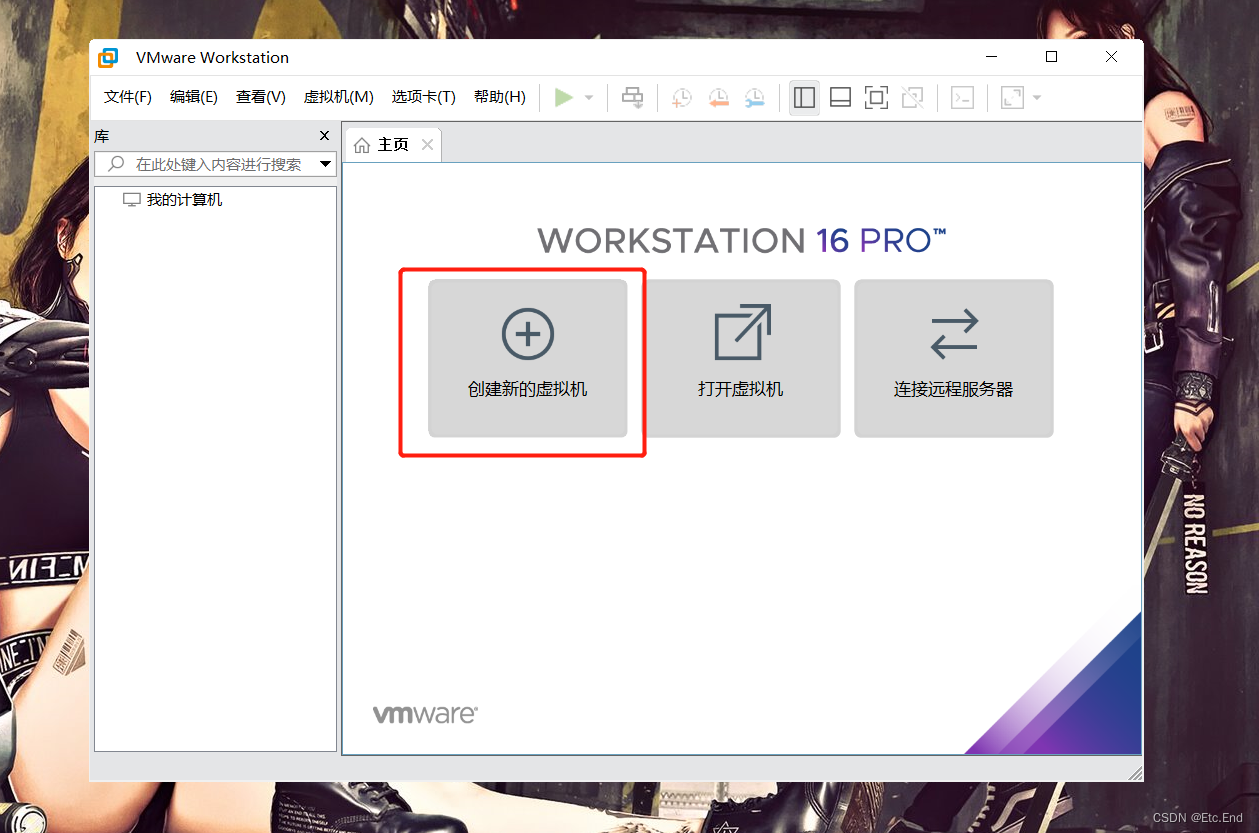The width and height of the screenshot is (1259, 833).
Task: Open the library search dropdown arrow
Action: (325, 164)
